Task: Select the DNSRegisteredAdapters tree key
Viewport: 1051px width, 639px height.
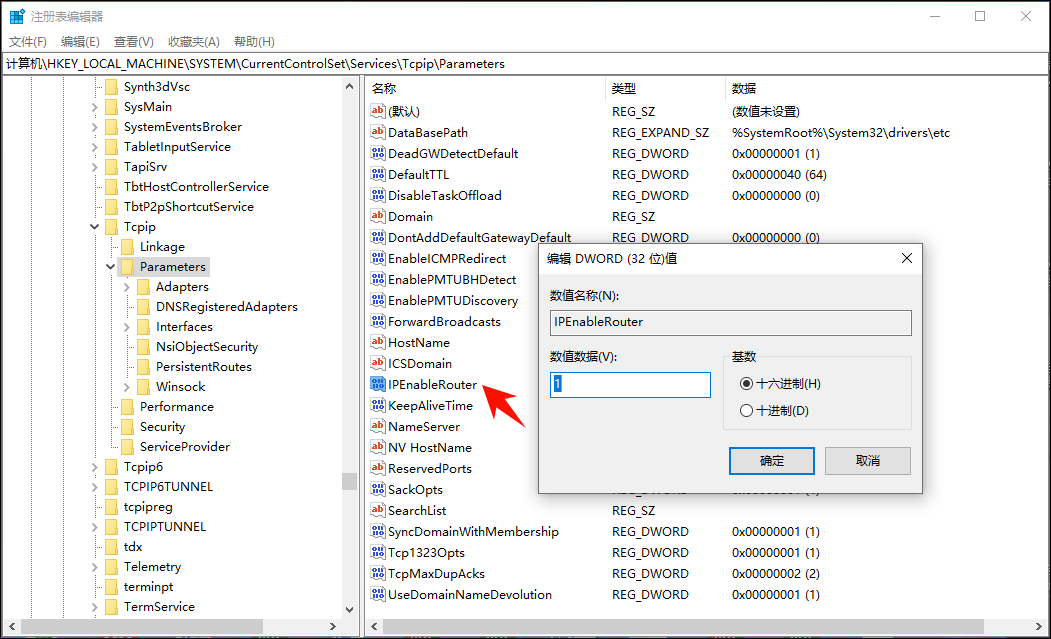Action: (x=227, y=306)
